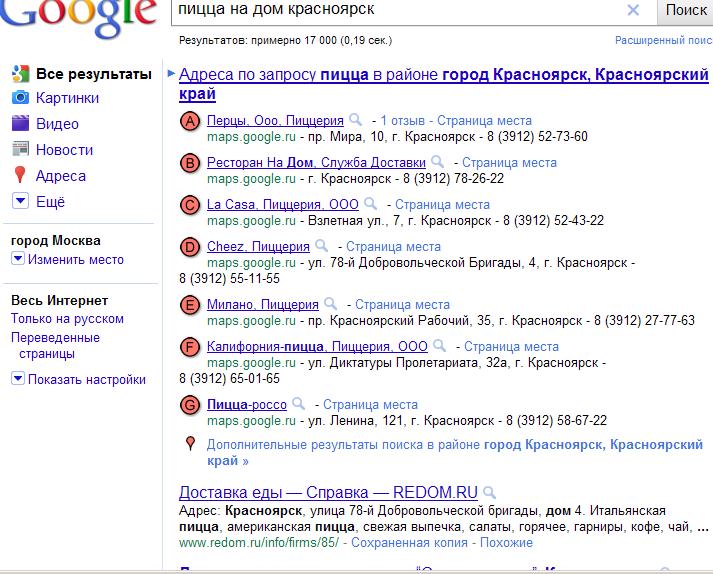This screenshot has height=574, width=713.
Task: Open Сохраненная копия link for redom.ru
Action: 409,543
